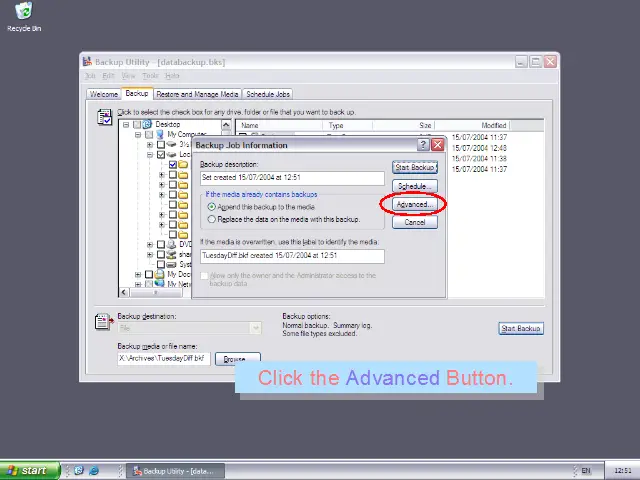
Task: Switch to Restore and Manage Media tab
Action: (x=196, y=94)
